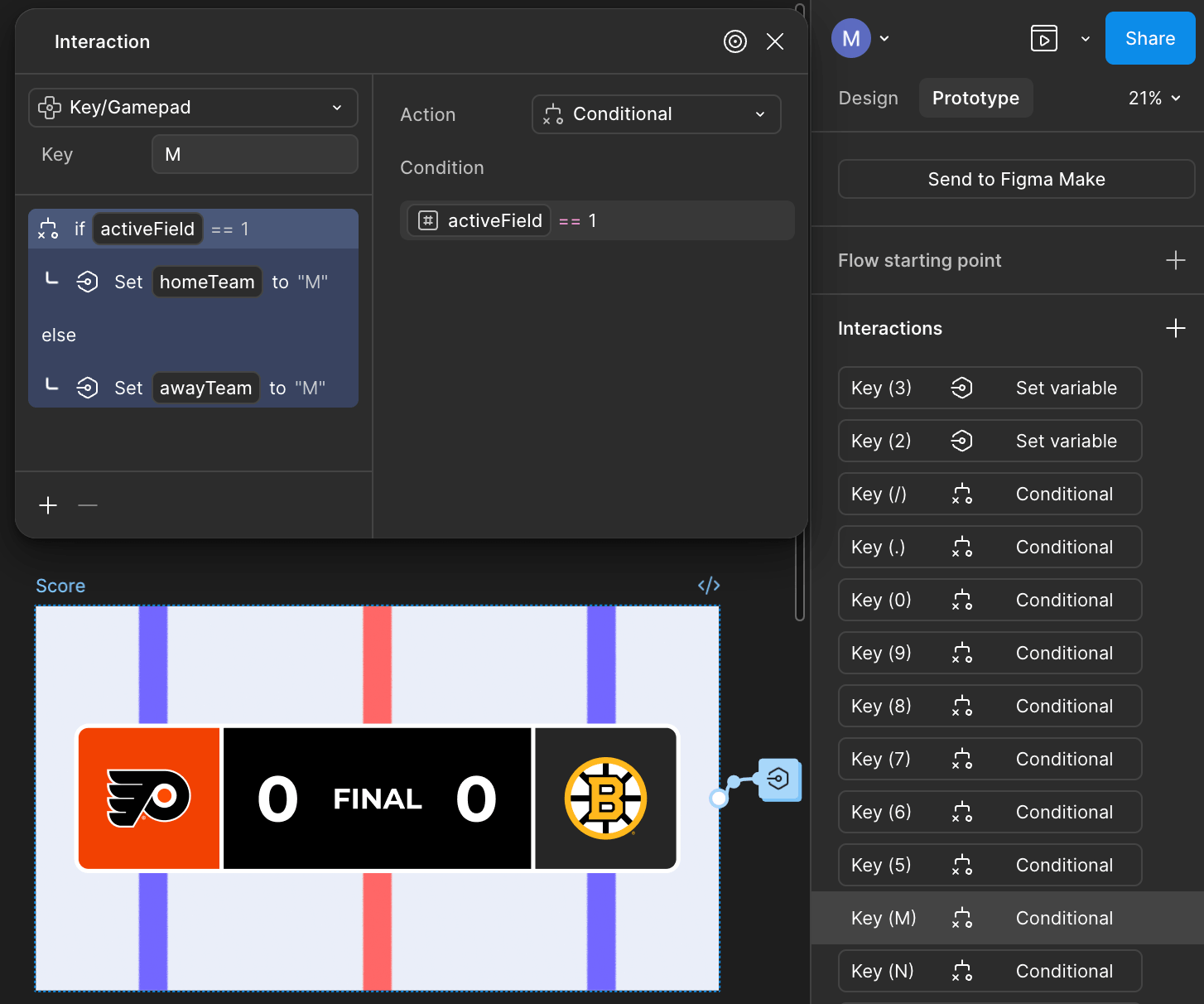1204x1004 pixels.
Task: Add a new interaction with plus icon
Action: pyautogui.click(x=1175, y=328)
